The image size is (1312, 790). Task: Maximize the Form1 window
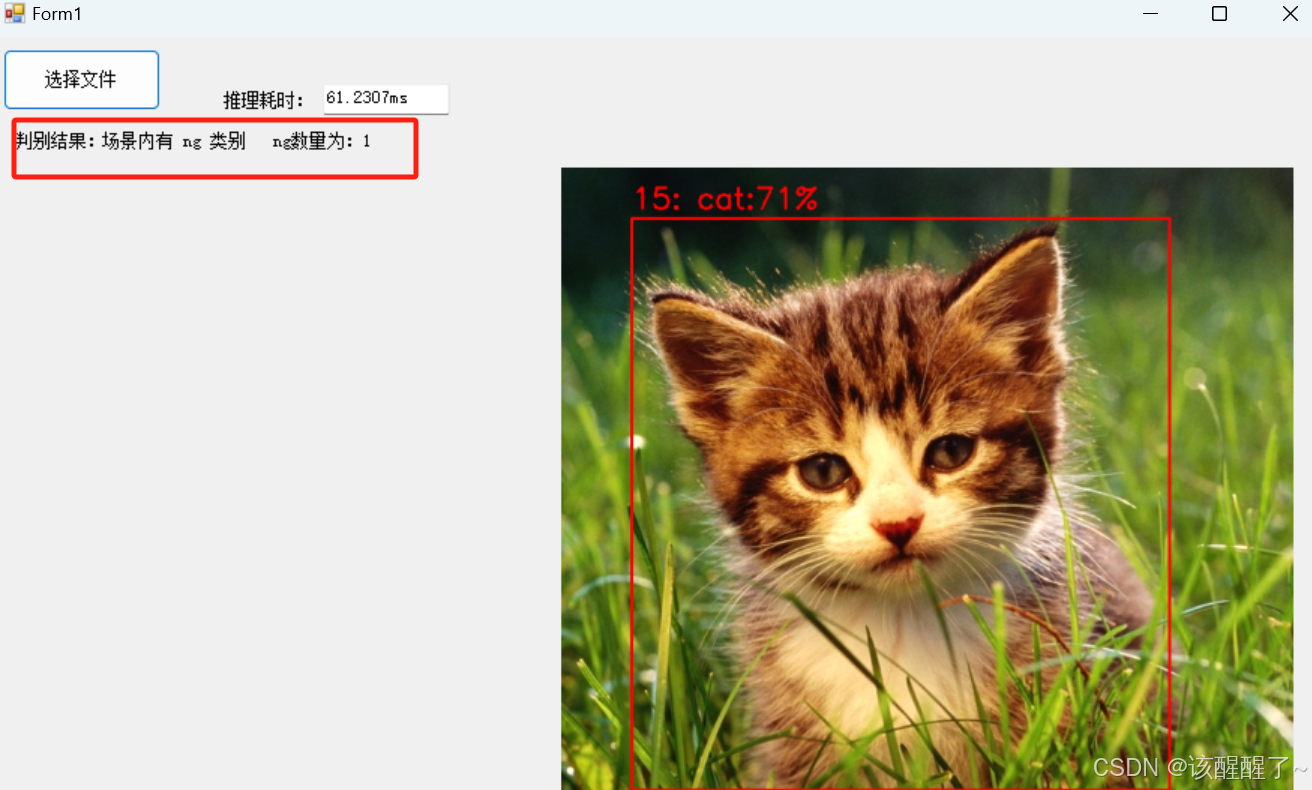point(1219,14)
